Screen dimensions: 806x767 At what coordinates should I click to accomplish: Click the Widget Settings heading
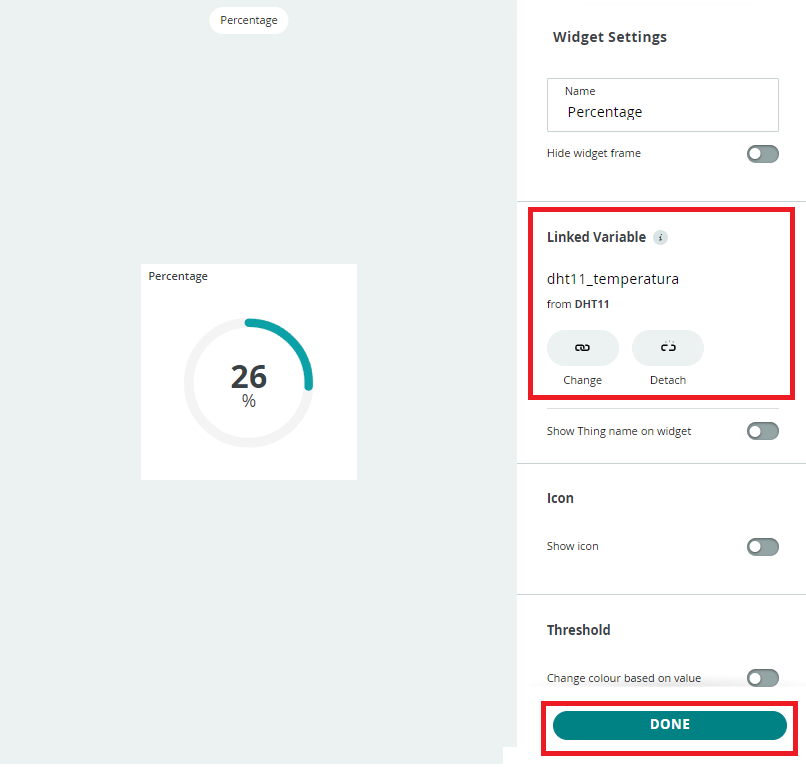point(610,37)
